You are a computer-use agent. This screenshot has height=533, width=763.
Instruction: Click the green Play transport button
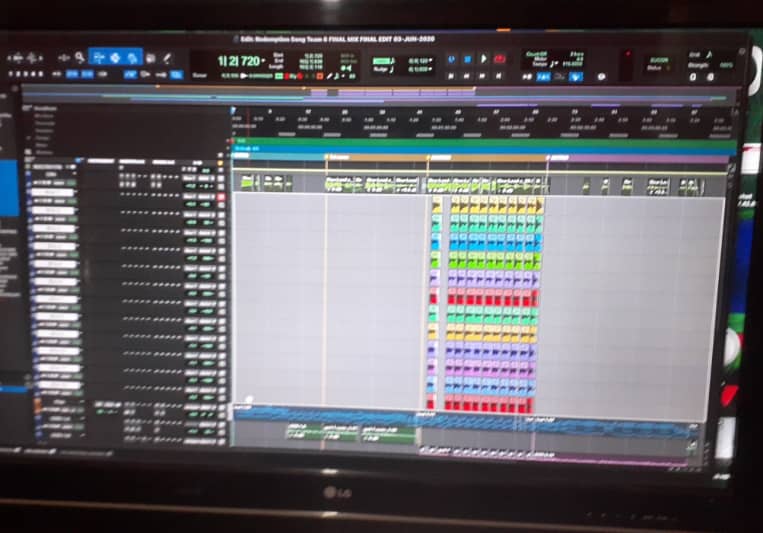(483, 59)
